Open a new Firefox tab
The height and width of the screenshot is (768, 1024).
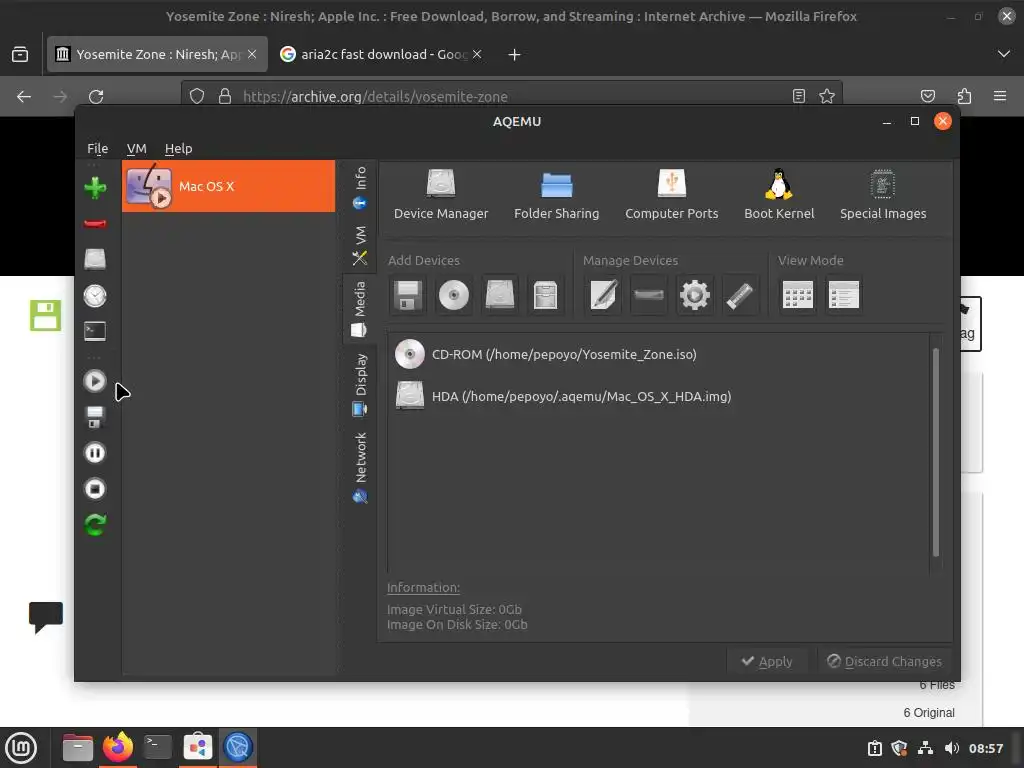(x=515, y=55)
